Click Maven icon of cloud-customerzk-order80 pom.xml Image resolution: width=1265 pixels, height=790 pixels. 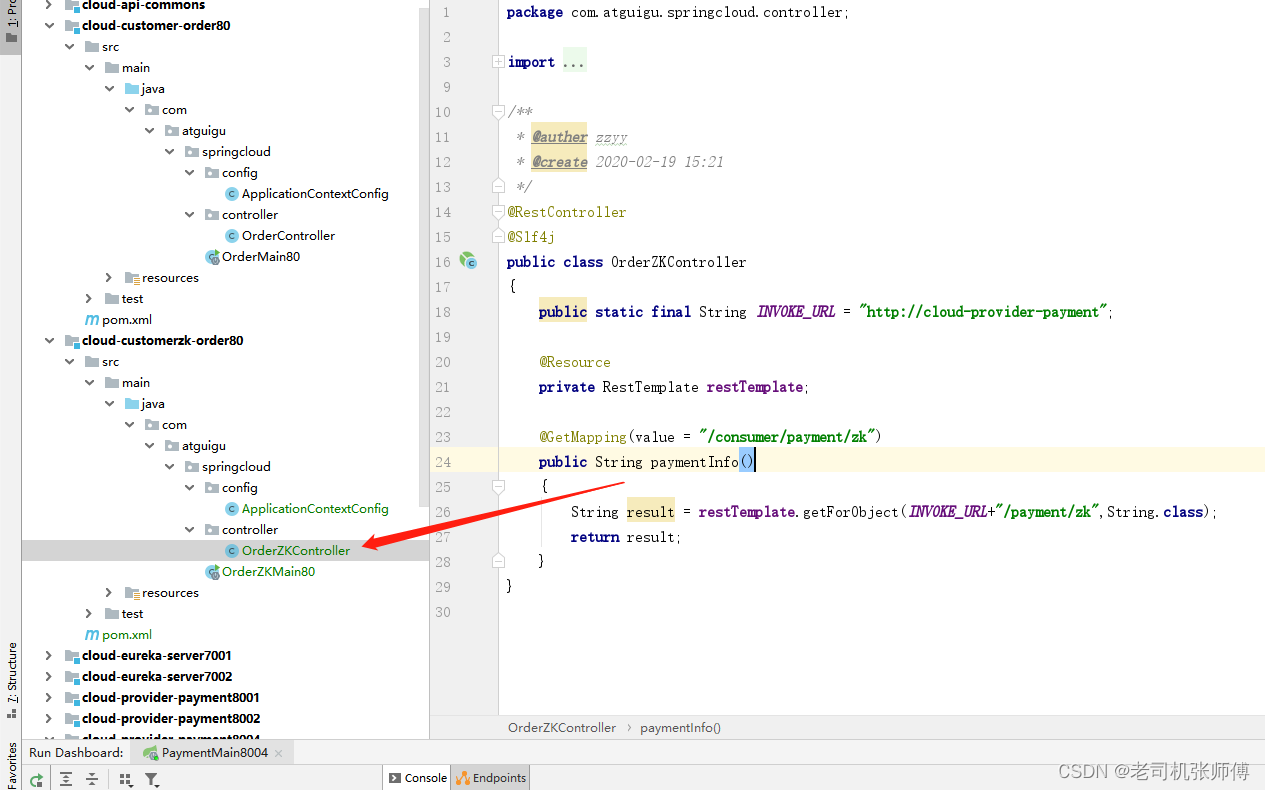[x=92, y=635]
